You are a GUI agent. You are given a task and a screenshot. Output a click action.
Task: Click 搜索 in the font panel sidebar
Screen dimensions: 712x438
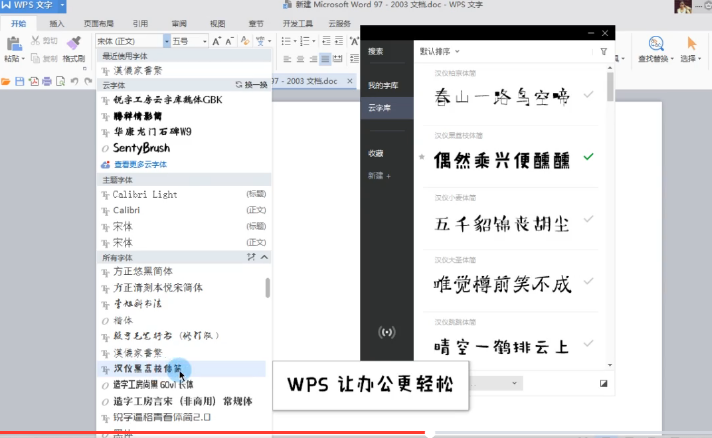(376, 51)
